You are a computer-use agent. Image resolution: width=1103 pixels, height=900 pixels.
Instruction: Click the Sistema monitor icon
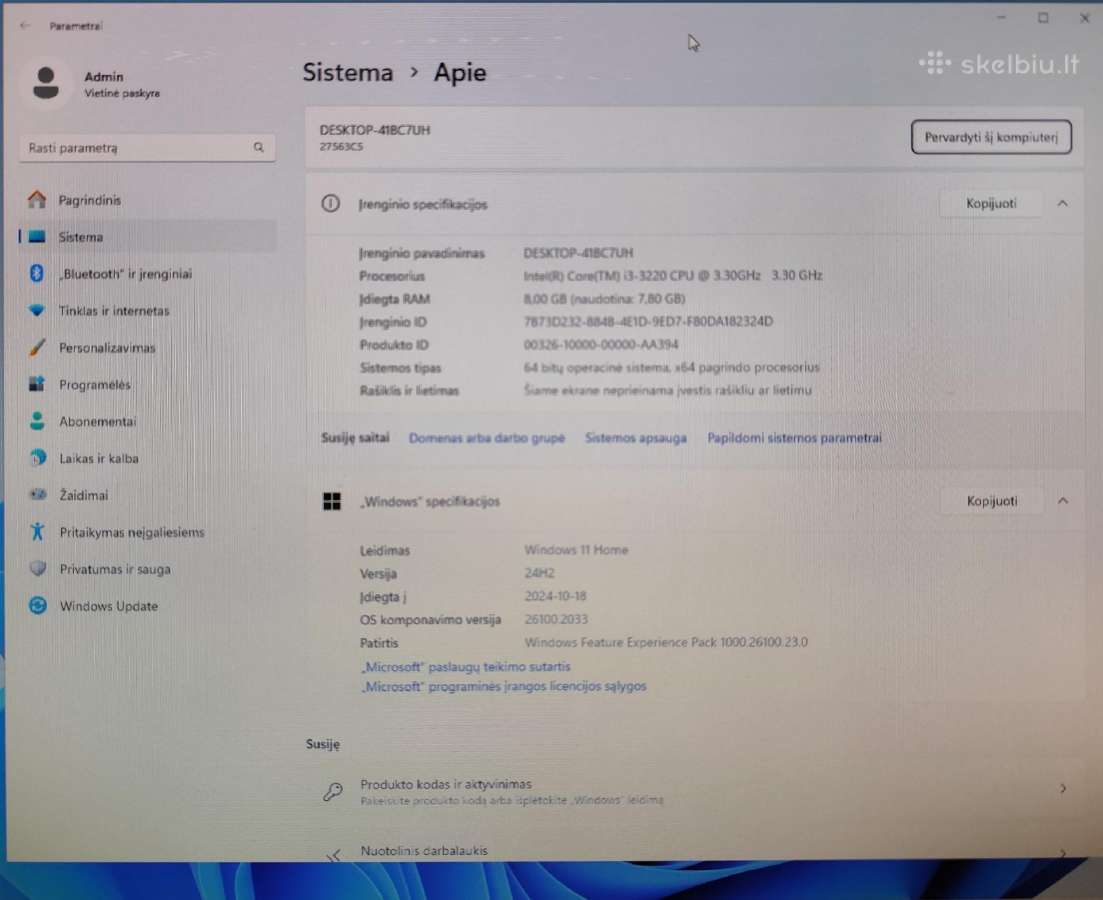tap(37, 237)
